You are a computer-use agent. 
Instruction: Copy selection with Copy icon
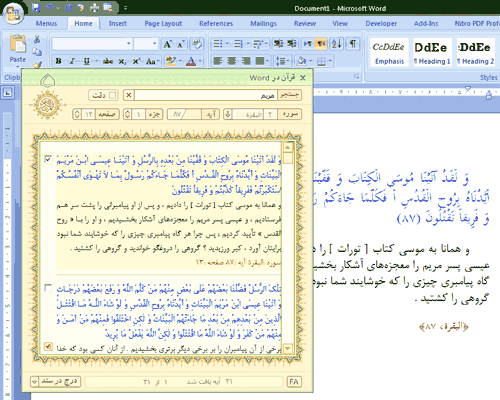point(37,52)
